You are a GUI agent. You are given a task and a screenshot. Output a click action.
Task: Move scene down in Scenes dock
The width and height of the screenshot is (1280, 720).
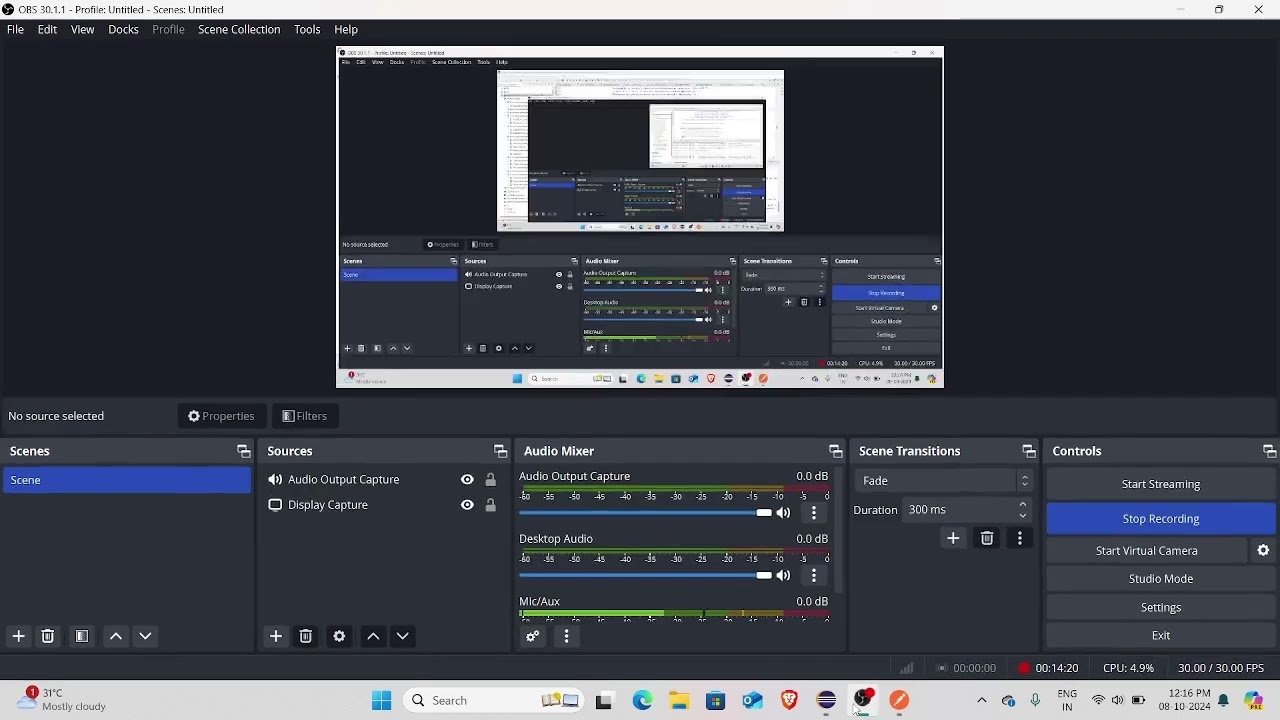[x=145, y=636]
